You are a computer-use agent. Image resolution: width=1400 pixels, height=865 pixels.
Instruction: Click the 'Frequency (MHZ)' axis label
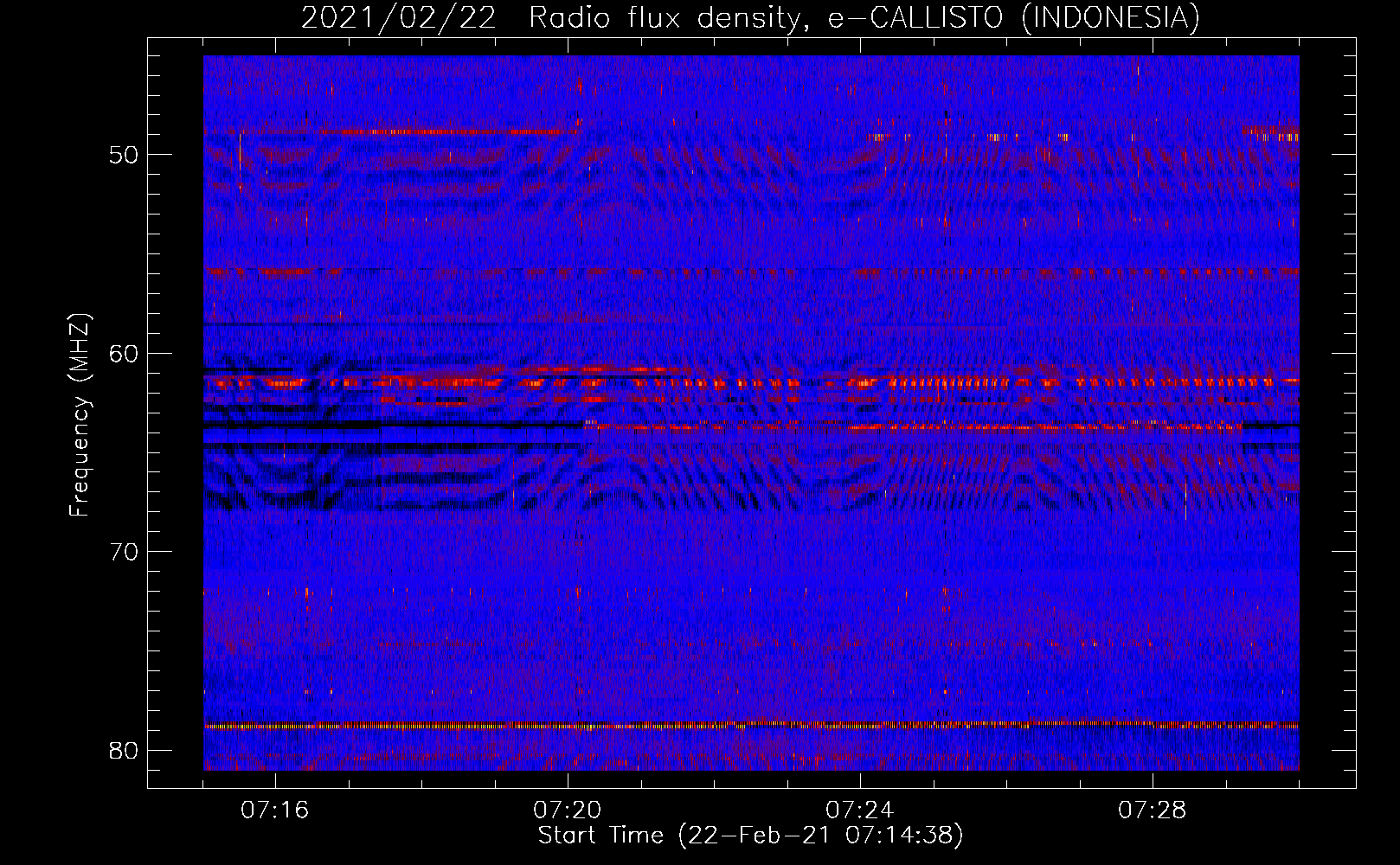click(79, 415)
